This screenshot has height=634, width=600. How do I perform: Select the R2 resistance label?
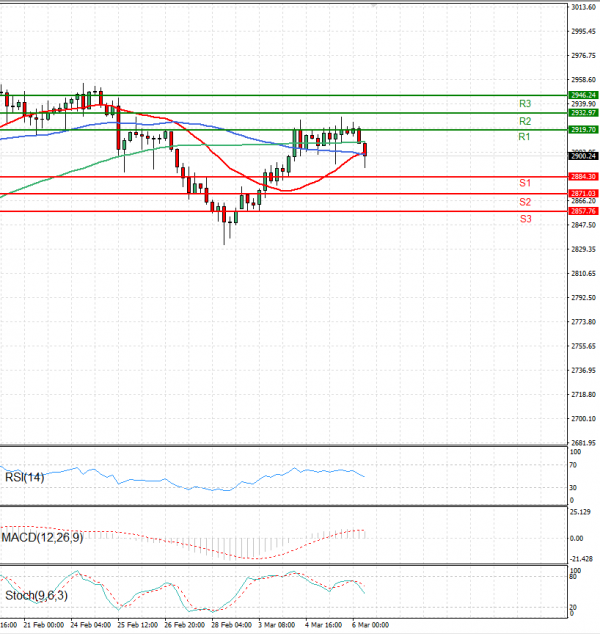coord(524,121)
